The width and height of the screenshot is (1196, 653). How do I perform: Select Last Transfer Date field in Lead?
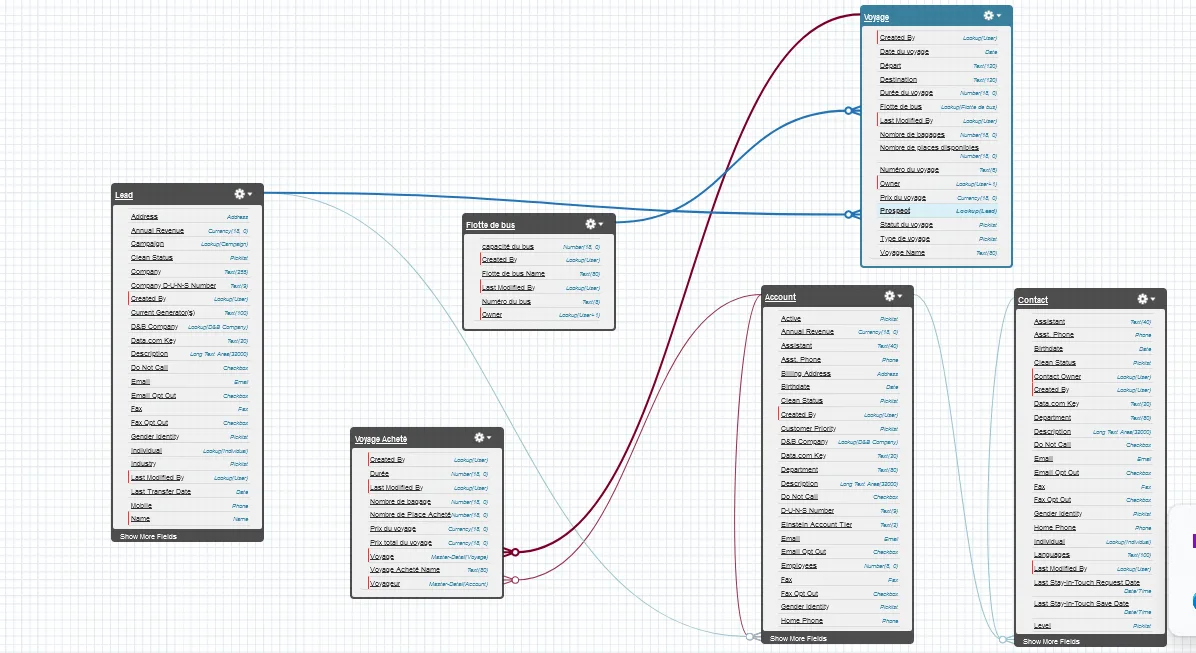point(188,491)
